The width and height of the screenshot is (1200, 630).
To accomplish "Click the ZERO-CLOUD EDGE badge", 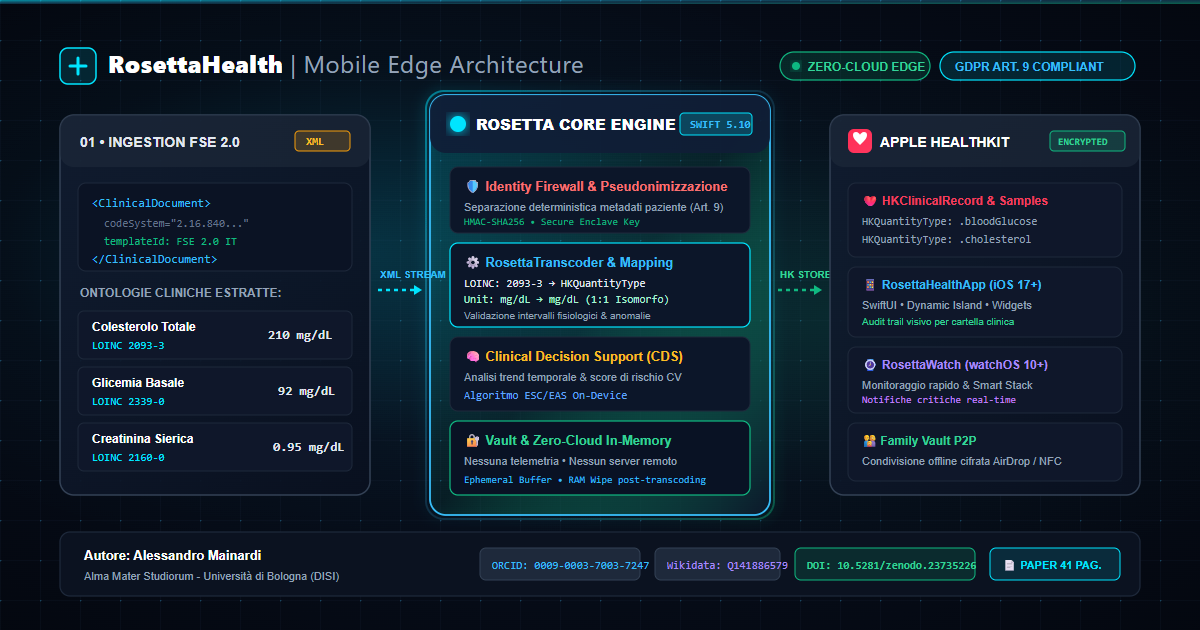I will point(855,67).
